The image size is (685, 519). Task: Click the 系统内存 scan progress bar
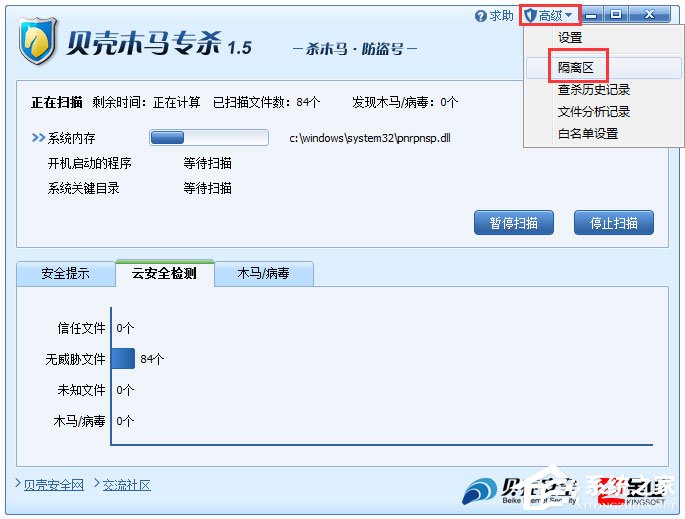tap(209, 138)
